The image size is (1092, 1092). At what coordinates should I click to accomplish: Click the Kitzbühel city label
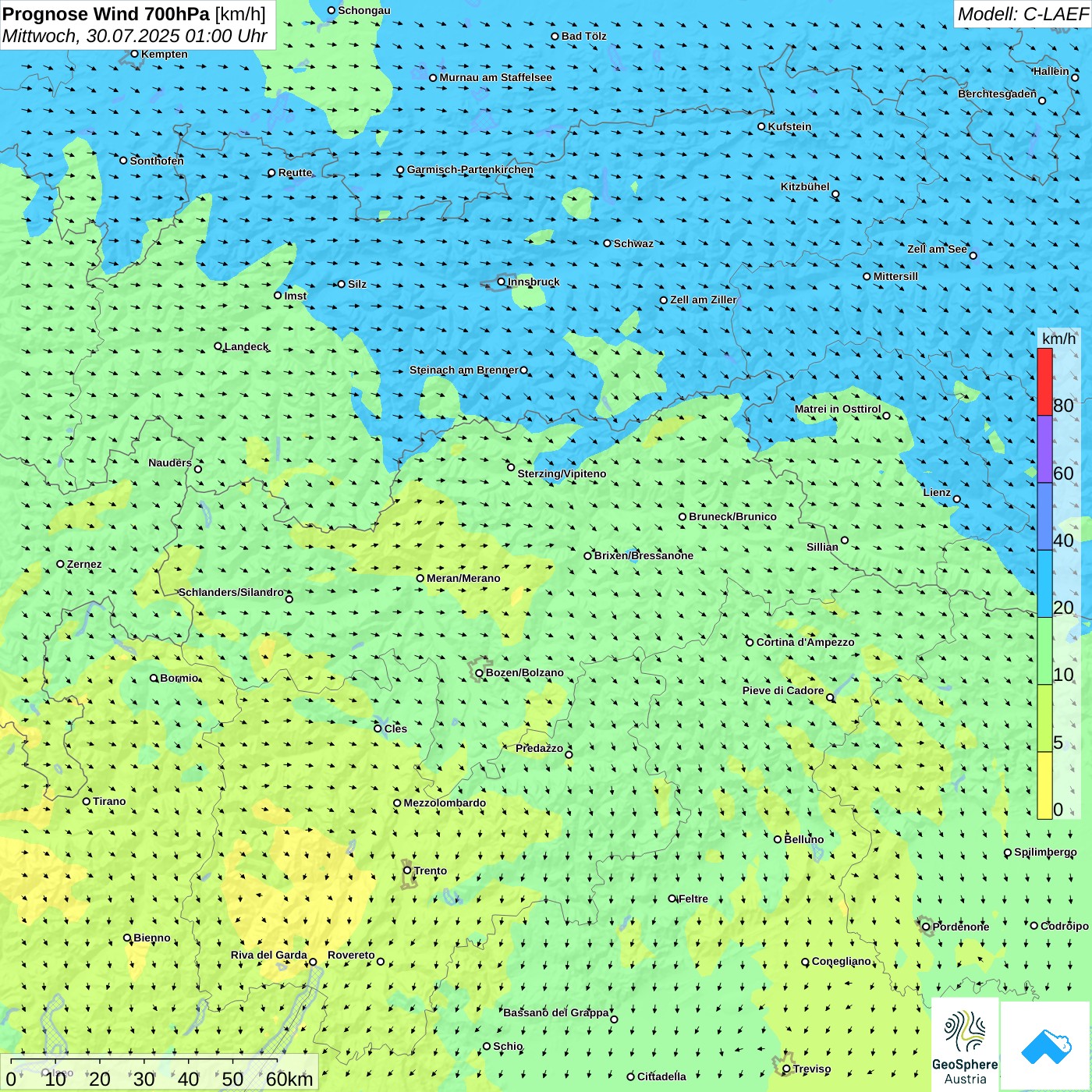point(805,186)
